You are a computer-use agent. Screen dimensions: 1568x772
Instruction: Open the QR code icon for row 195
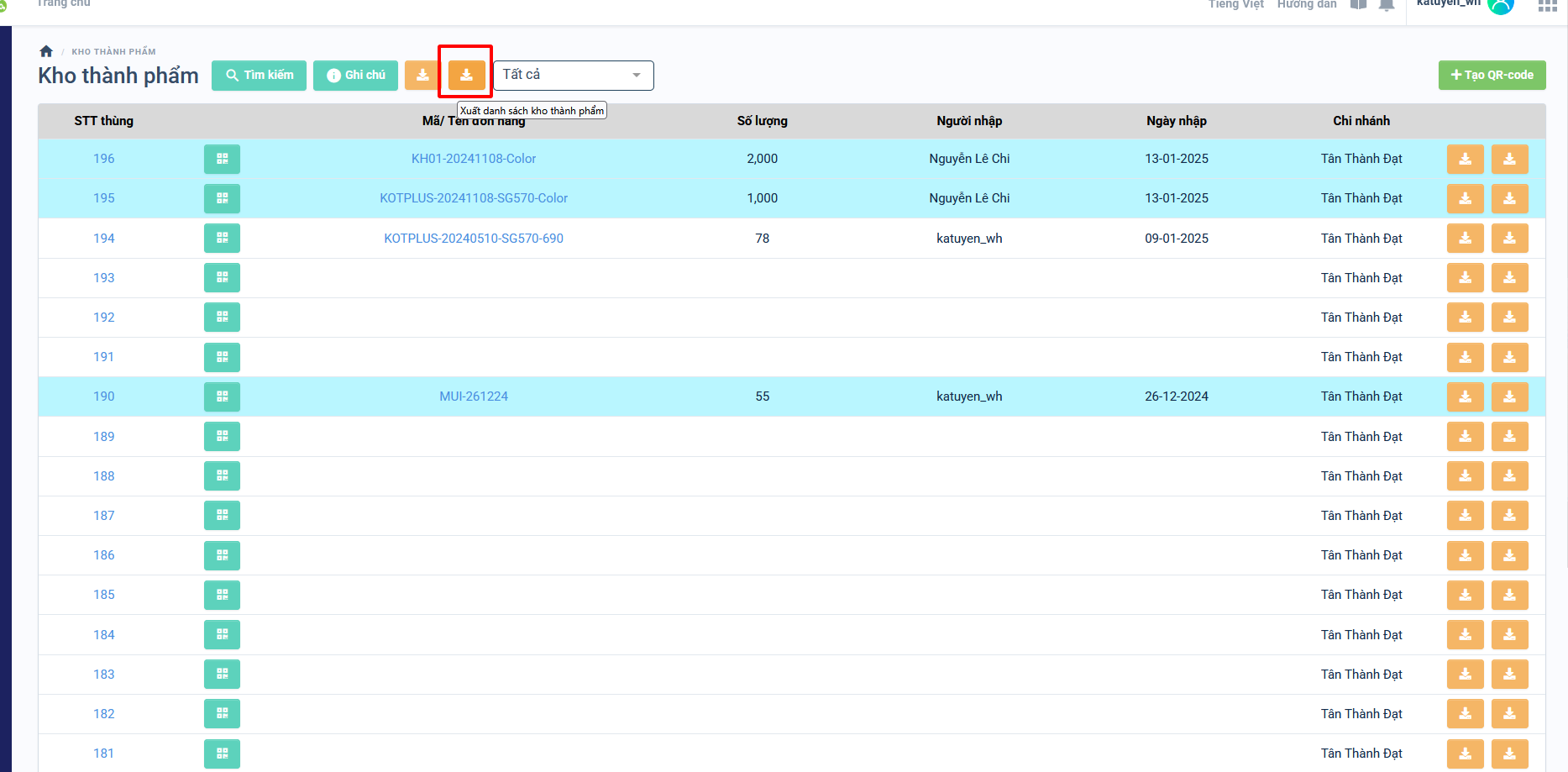(x=222, y=198)
